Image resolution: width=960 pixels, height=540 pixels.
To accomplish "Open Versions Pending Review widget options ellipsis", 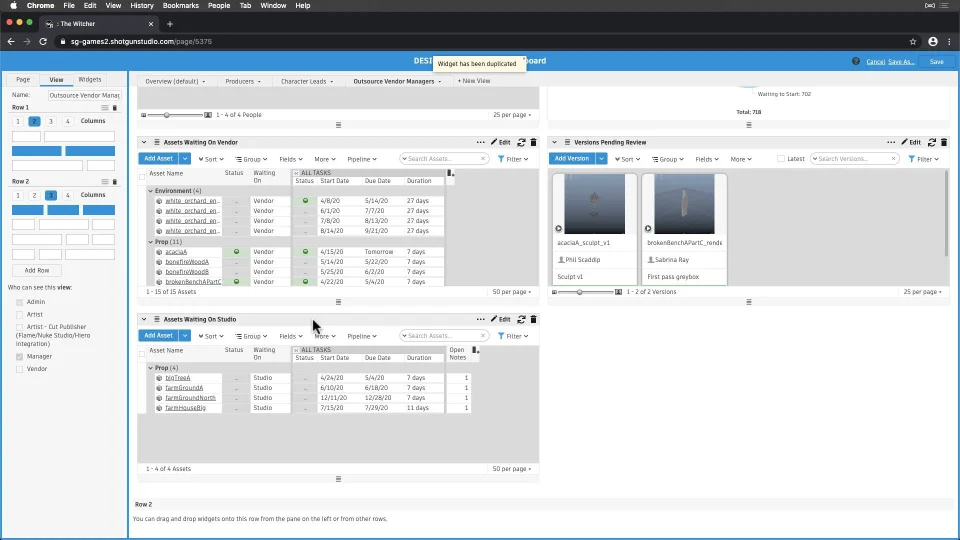I will [891, 143].
